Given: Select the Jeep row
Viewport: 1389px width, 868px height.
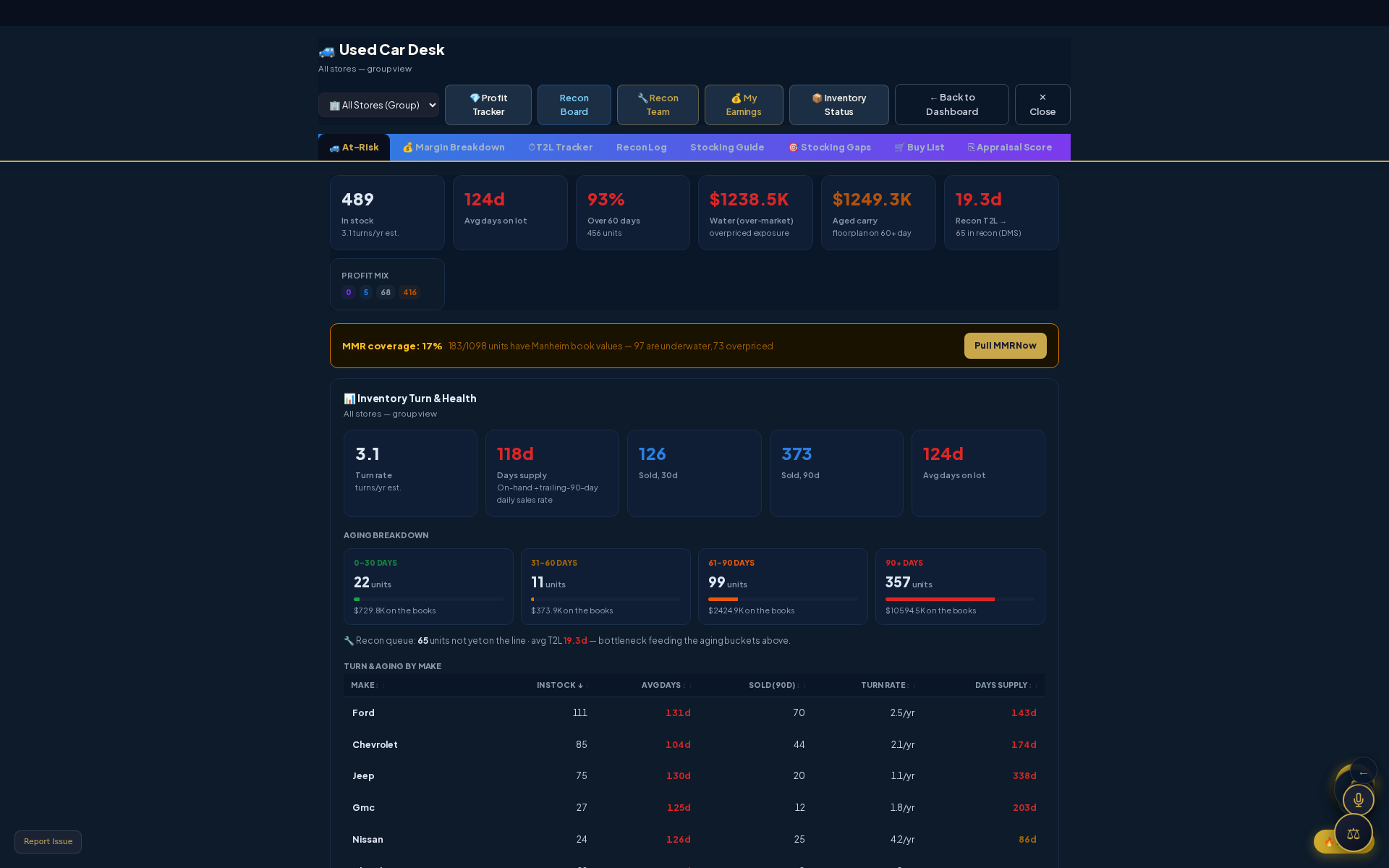Looking at the screenshot, I should (x=694, y=776).
